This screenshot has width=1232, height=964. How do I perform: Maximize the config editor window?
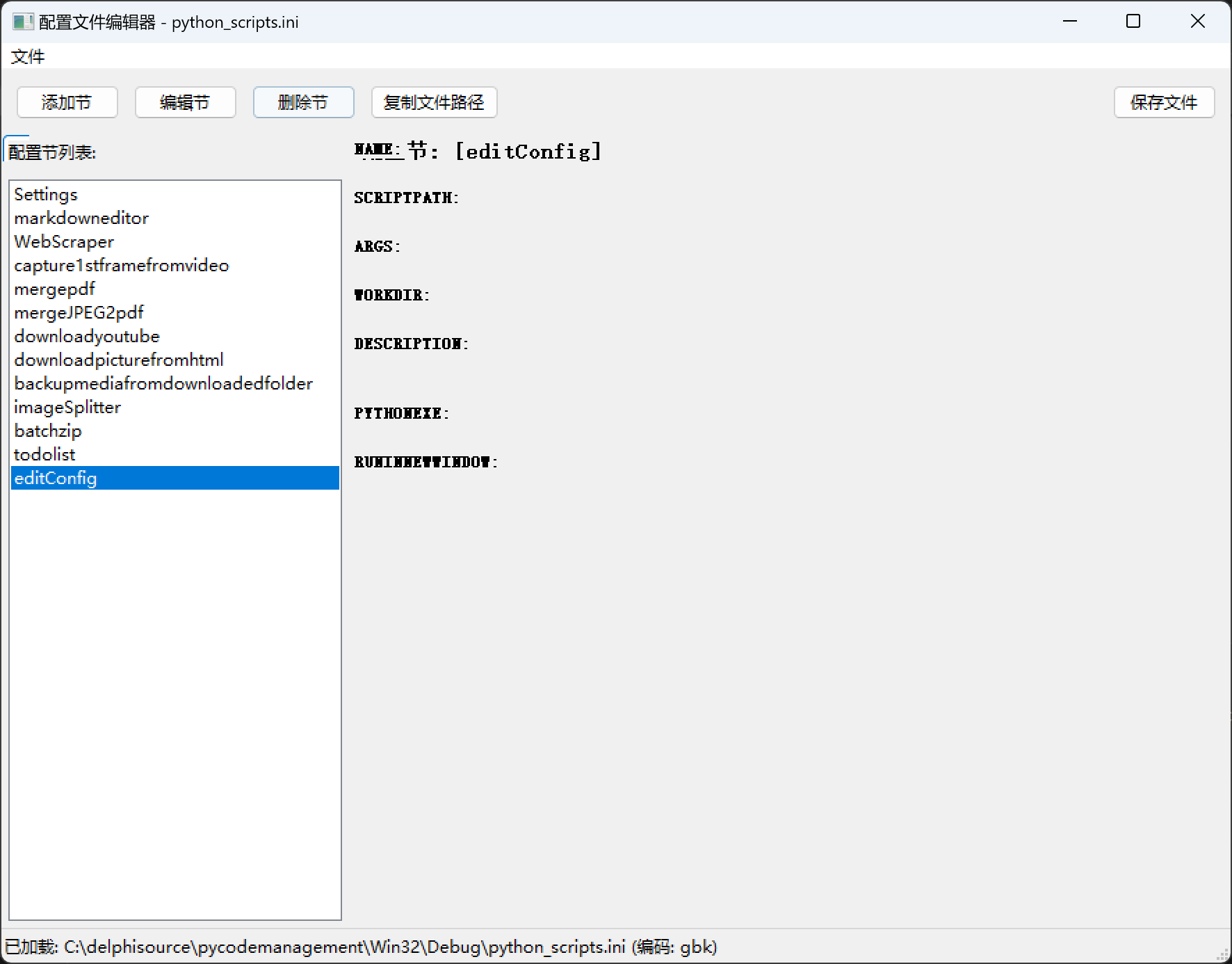tap(1133, 22)
